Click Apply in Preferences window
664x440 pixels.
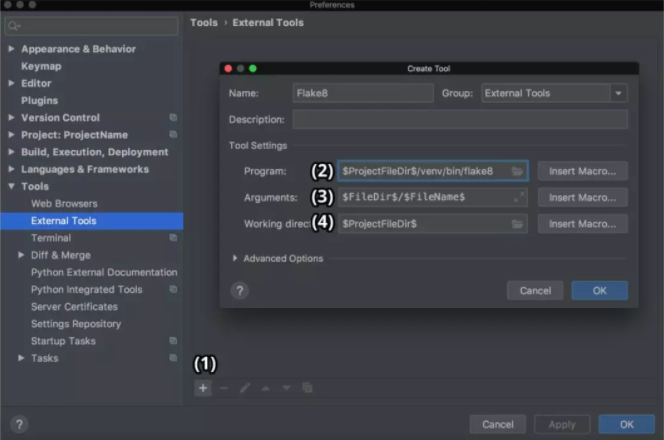[x=562, y=424]
